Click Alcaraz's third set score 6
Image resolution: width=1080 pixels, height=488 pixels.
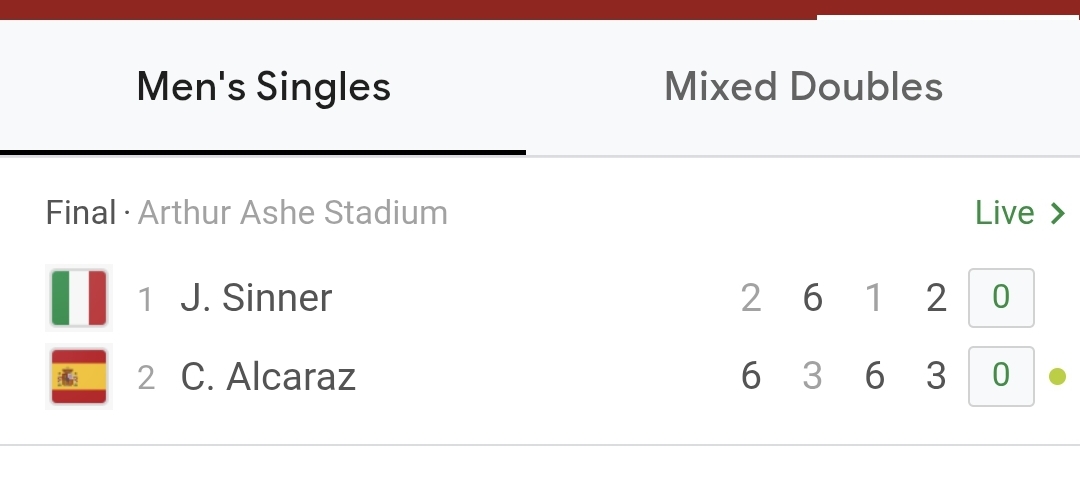click(x=875, y=377)
